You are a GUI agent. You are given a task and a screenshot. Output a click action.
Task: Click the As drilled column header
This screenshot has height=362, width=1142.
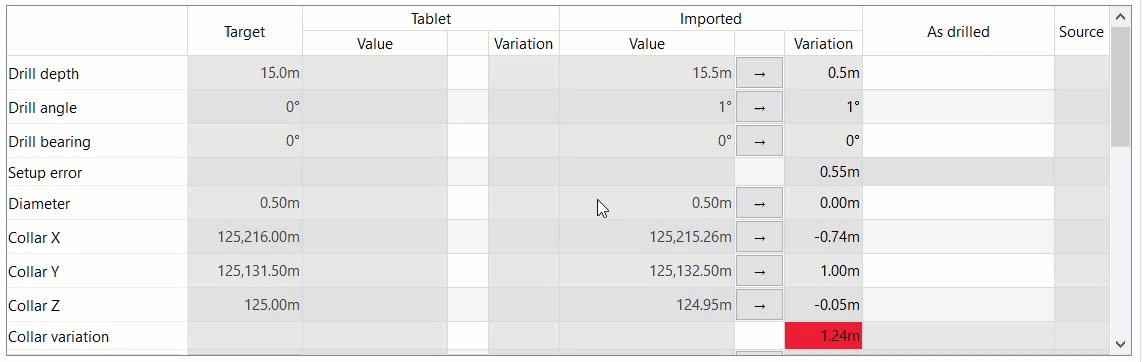click(958, 31)
